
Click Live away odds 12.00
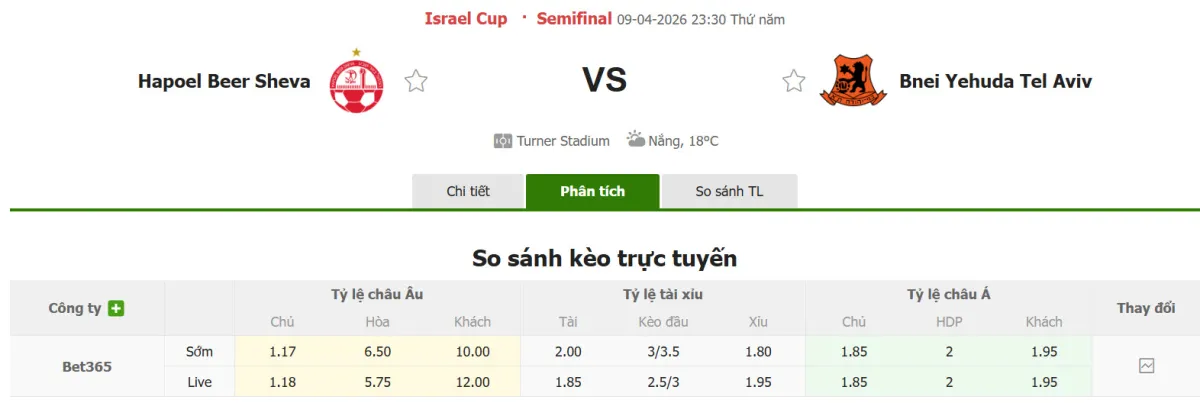[x=472, y=382]
